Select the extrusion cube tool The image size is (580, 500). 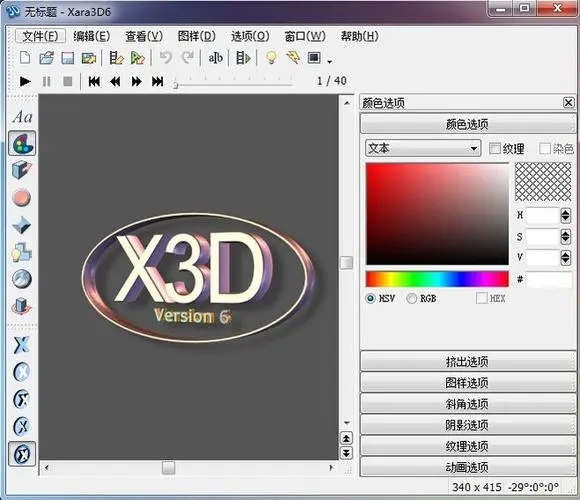coord(22,170)
